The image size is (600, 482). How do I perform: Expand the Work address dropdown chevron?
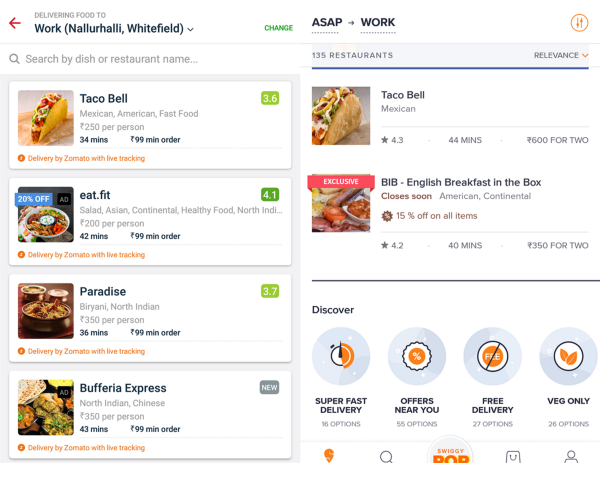pyautogui.click(x=191, y=29)
